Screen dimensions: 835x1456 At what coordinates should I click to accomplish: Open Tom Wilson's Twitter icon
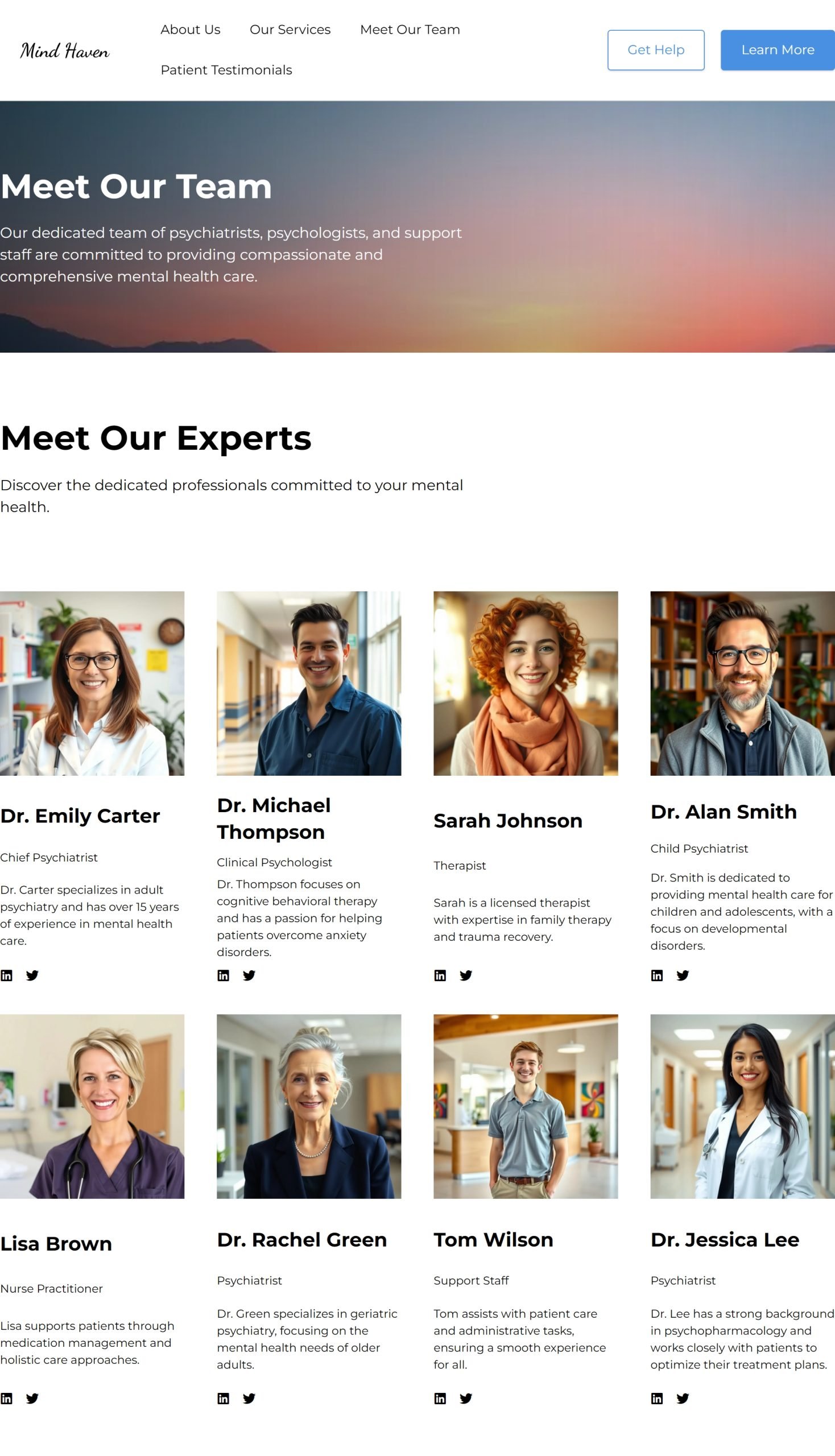click(x=466, y=1399)
